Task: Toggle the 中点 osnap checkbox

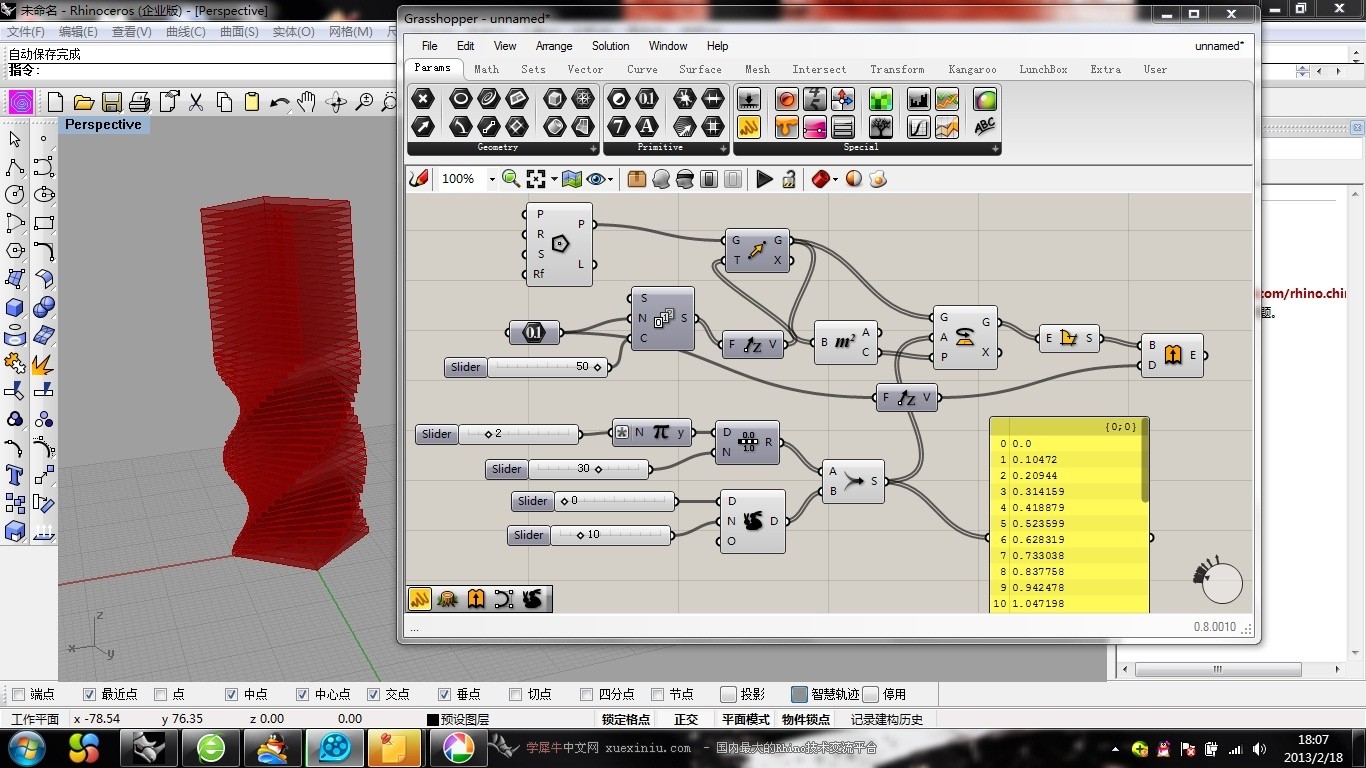Action: point(232,694)
